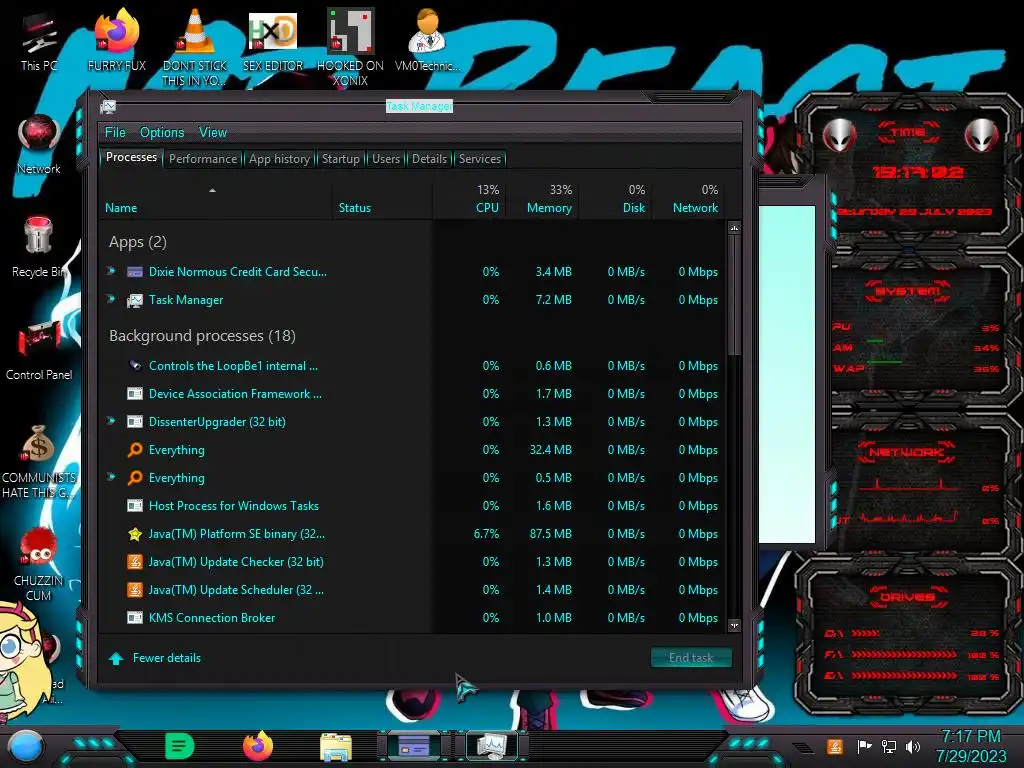
Task: Open the HOOKED ON XONIX desktop shortcut
Action: (350, 47)
